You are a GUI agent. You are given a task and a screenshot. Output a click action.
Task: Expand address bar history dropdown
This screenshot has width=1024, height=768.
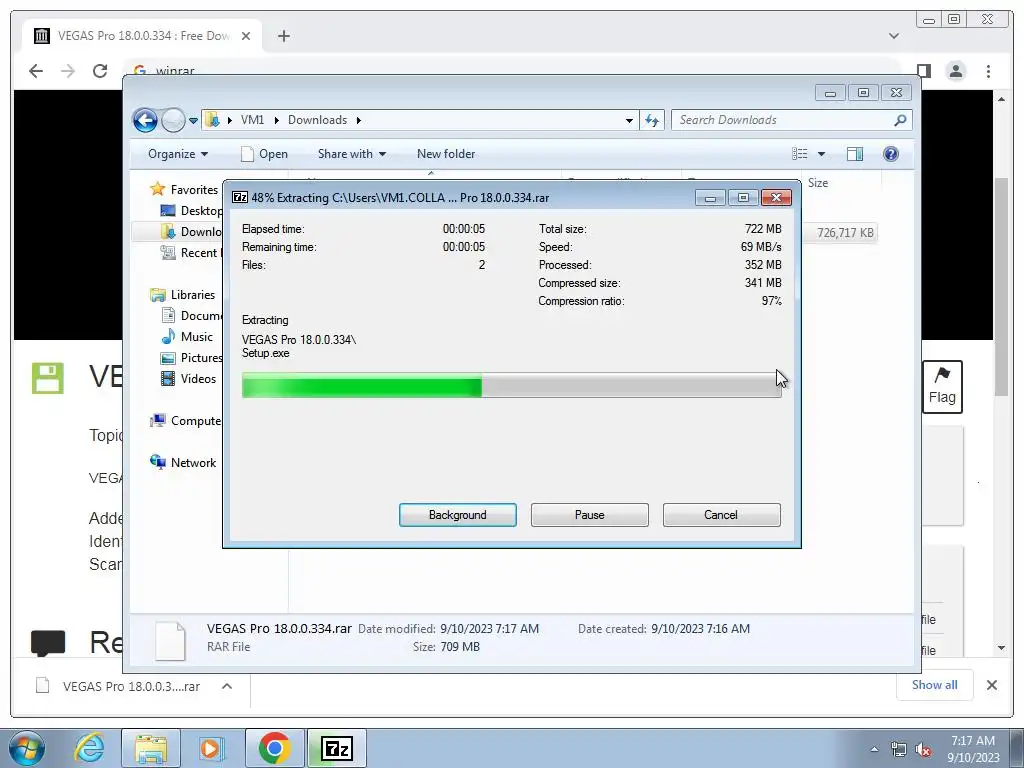[x=629, y=120]
